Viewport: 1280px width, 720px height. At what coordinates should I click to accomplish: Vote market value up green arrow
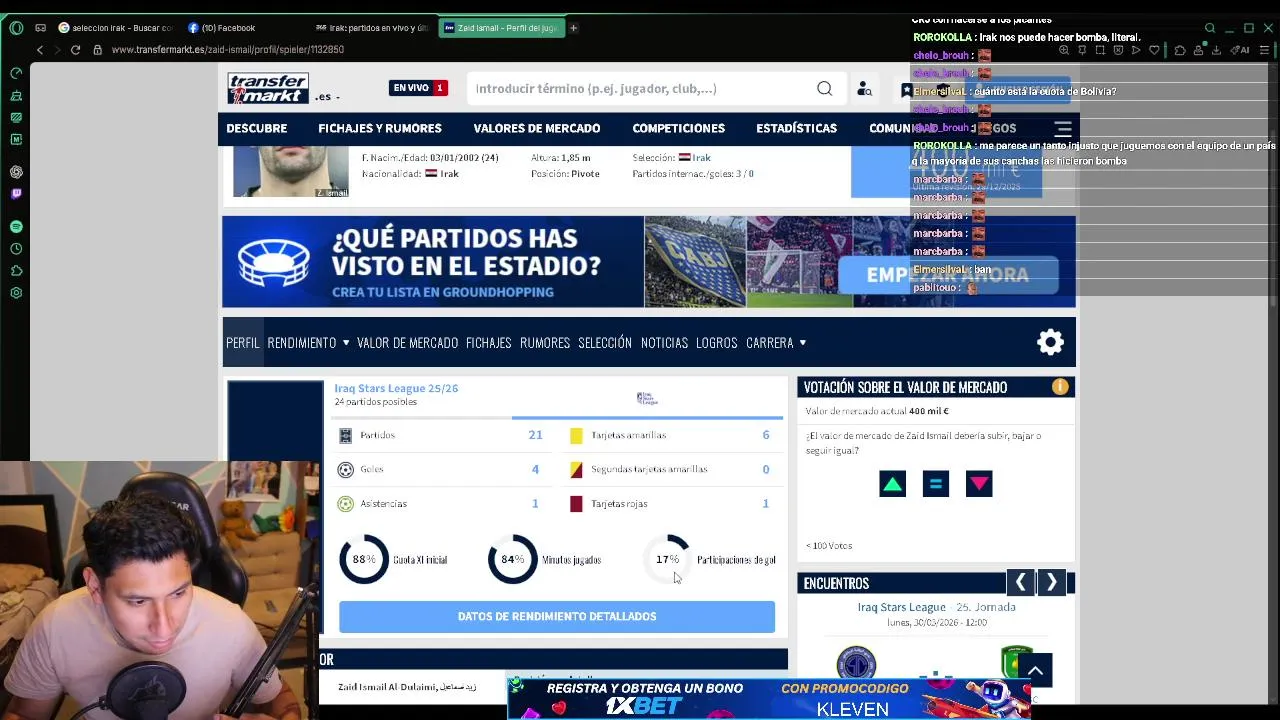892,485
